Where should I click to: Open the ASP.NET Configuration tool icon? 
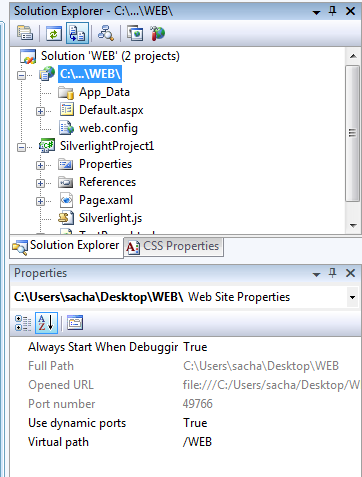click(157, 33)
